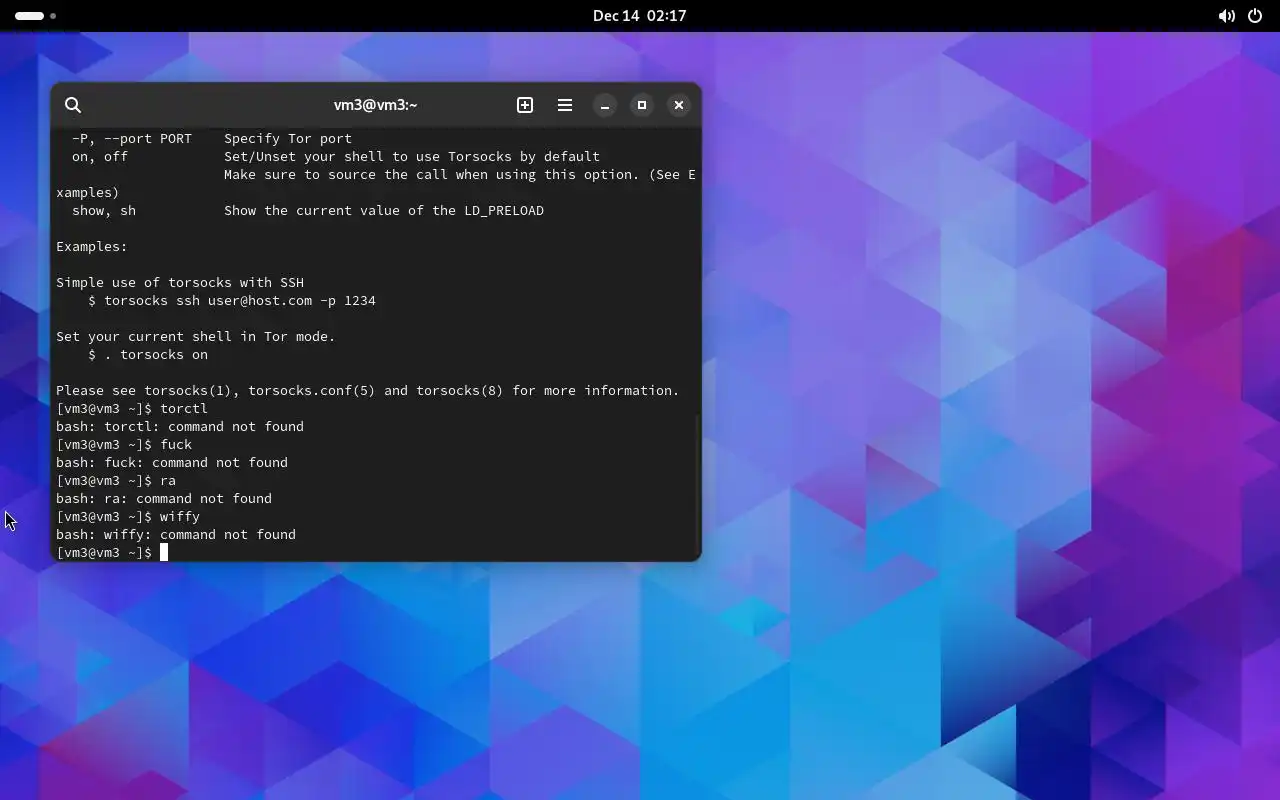Click the 'Please see torsocks(1)' line
This screenshot has width=1280, height=800.
[x=368, y=390]
